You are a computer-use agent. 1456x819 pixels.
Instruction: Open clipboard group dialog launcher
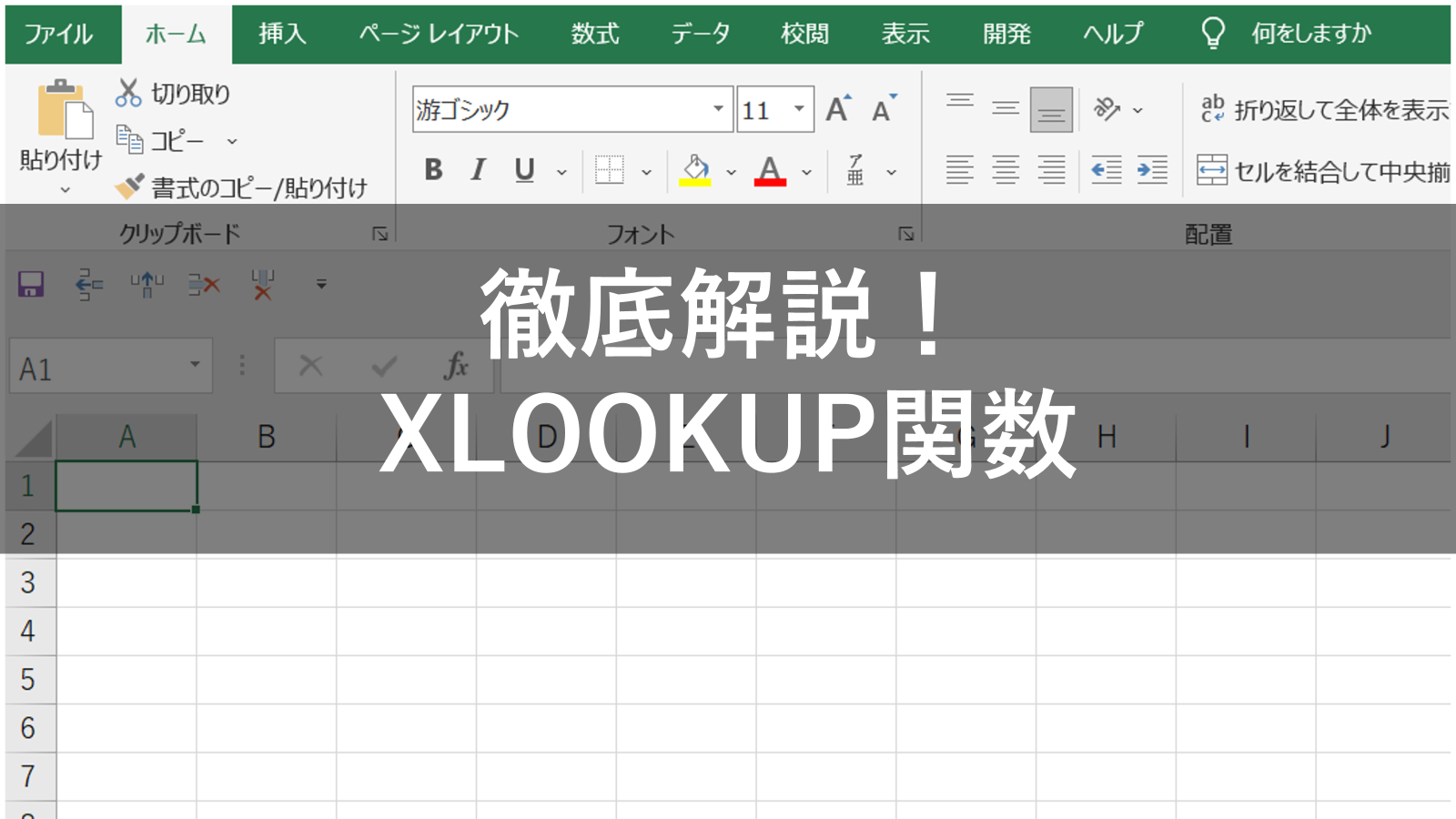(380, 234)
